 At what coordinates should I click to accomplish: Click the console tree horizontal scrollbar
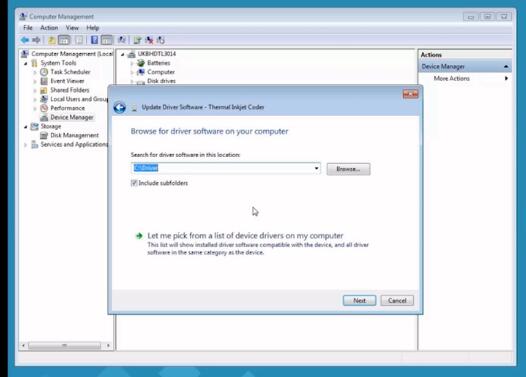coord(64,345)
